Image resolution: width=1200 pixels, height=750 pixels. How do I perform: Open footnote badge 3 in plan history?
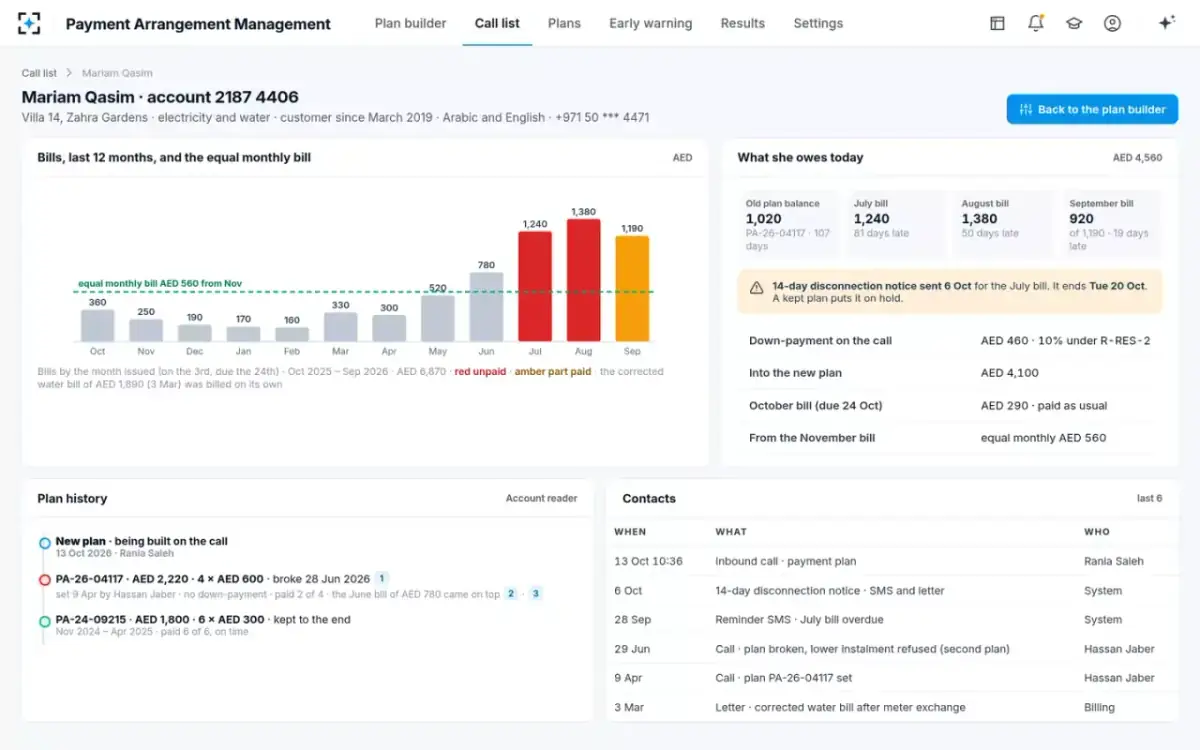[536, 593]
